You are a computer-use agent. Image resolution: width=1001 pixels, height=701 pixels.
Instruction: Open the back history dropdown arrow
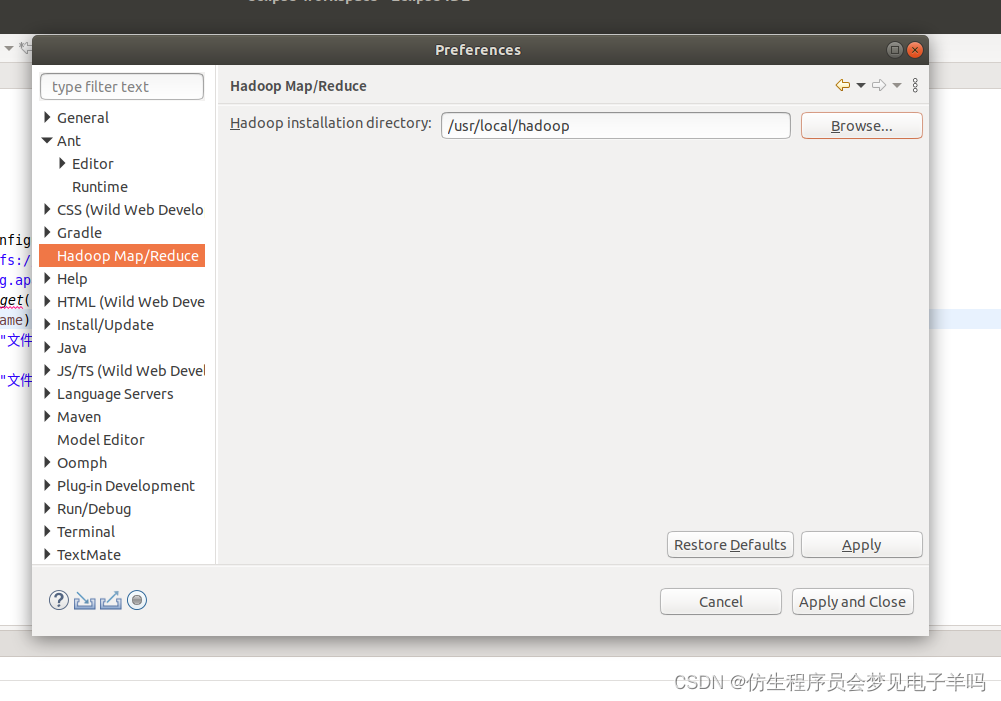point(861,85)
